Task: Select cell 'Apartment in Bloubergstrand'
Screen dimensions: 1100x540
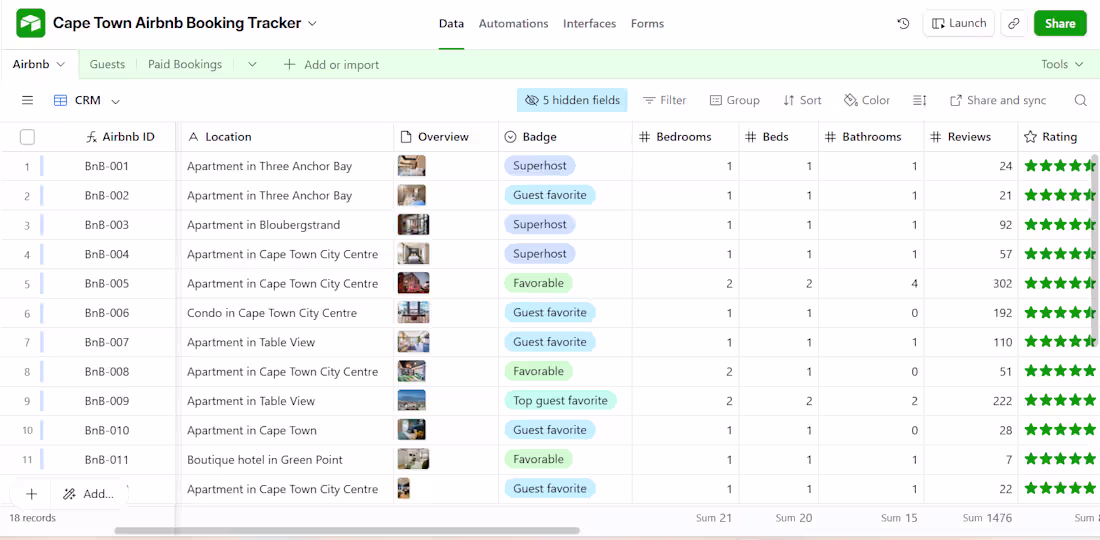Action: coord(288,224)
